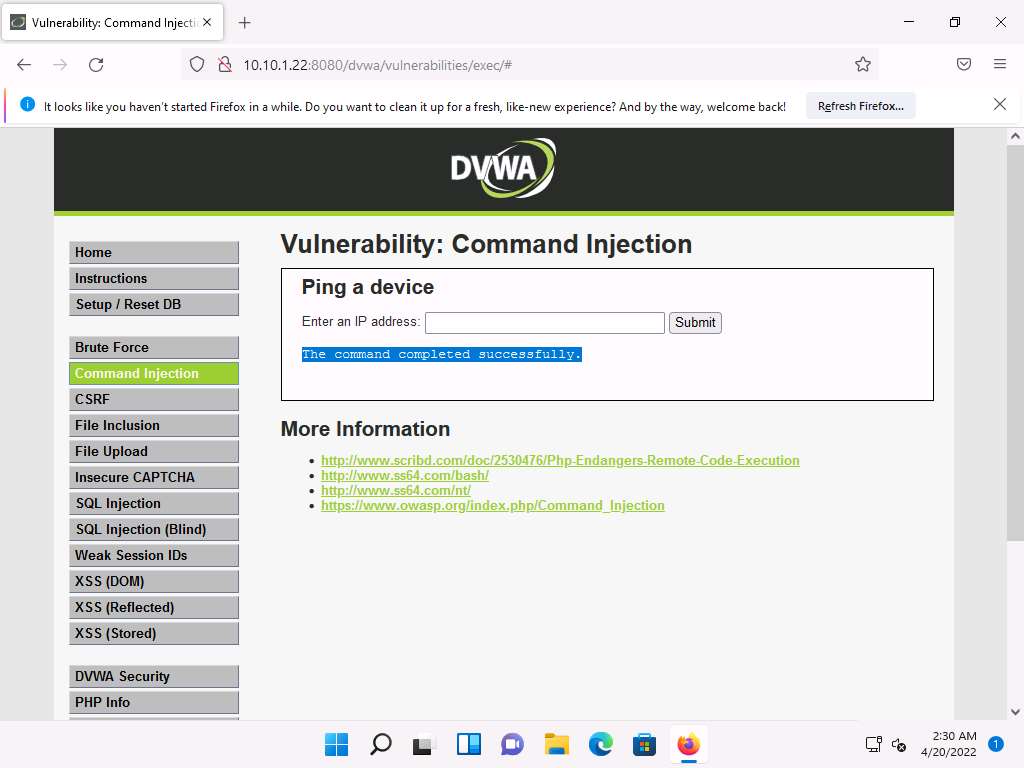
Task: Open the OWASP Command_Injection link
Action: (492, 505)
